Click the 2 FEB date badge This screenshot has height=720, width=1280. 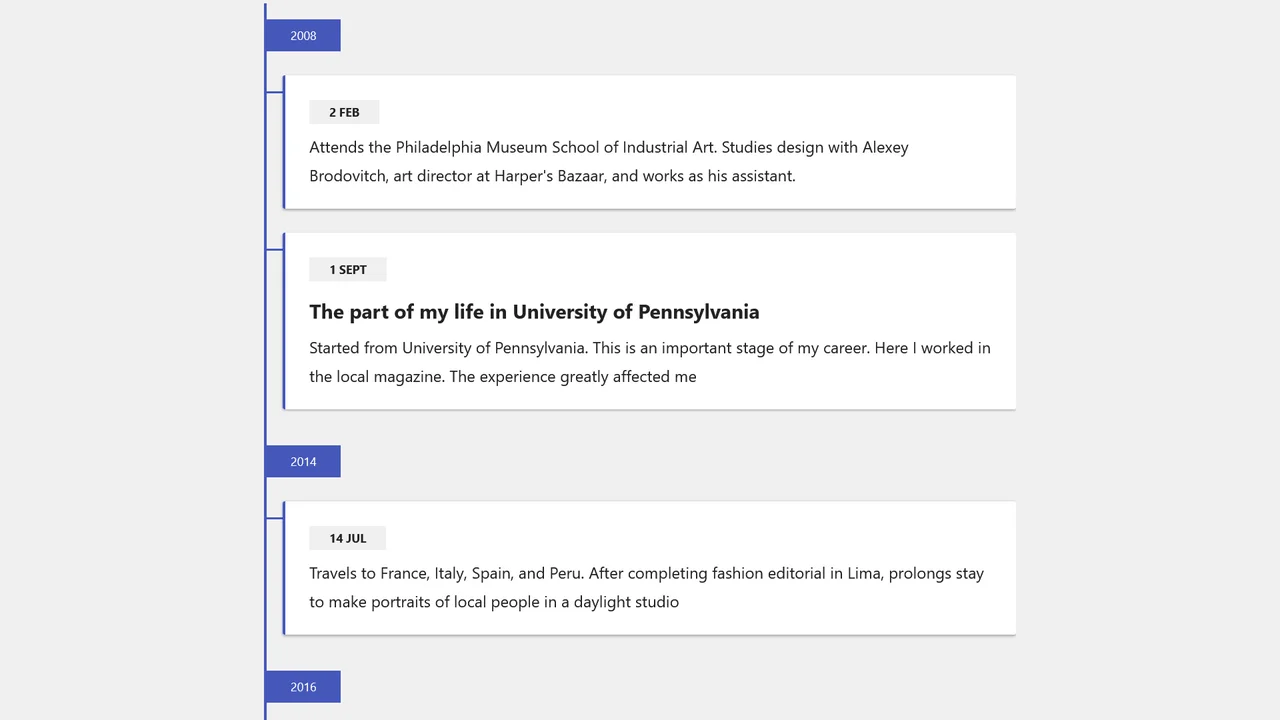pyautogui.click(x=344, y=112)
